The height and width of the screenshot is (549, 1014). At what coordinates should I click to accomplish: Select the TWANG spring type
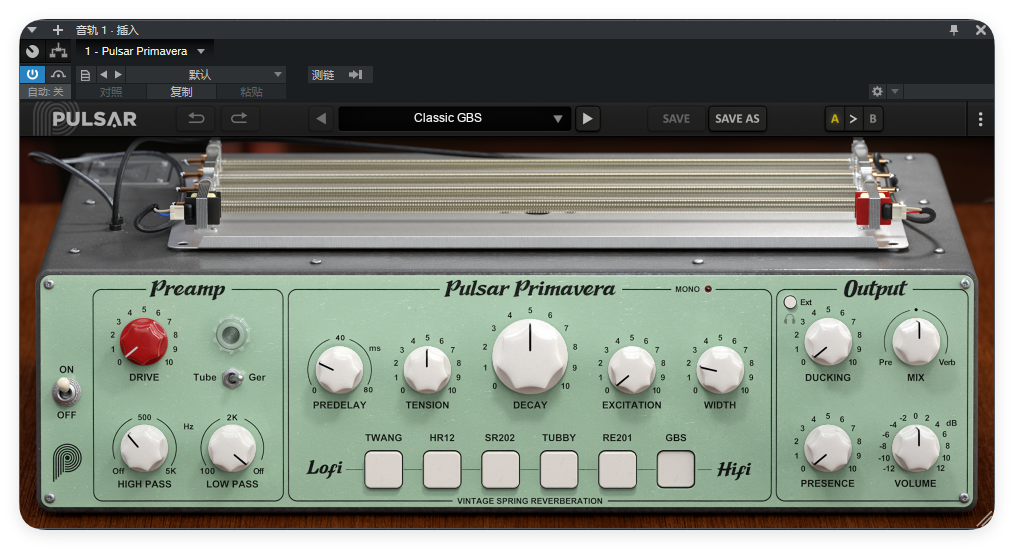coord(383,469)
